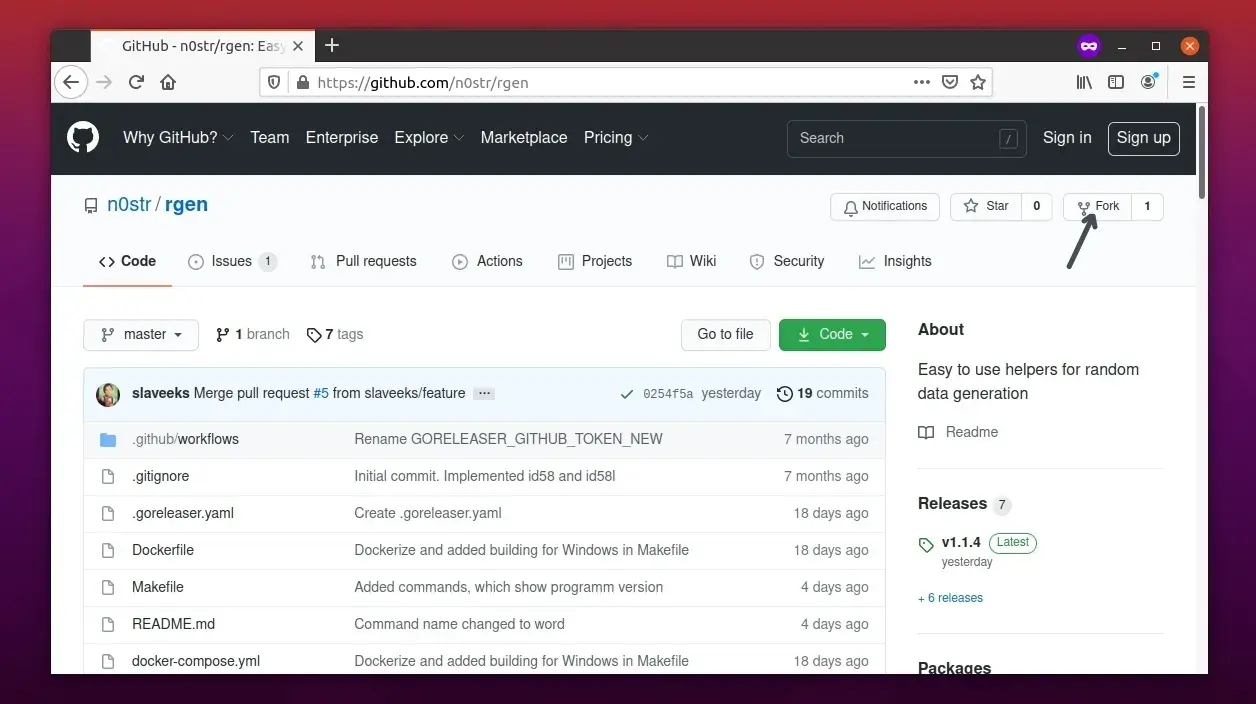The width and height of the screenshot is (1256, 704).
Task: Click the GitHub Octocat logo
Action: pos(83,138)
